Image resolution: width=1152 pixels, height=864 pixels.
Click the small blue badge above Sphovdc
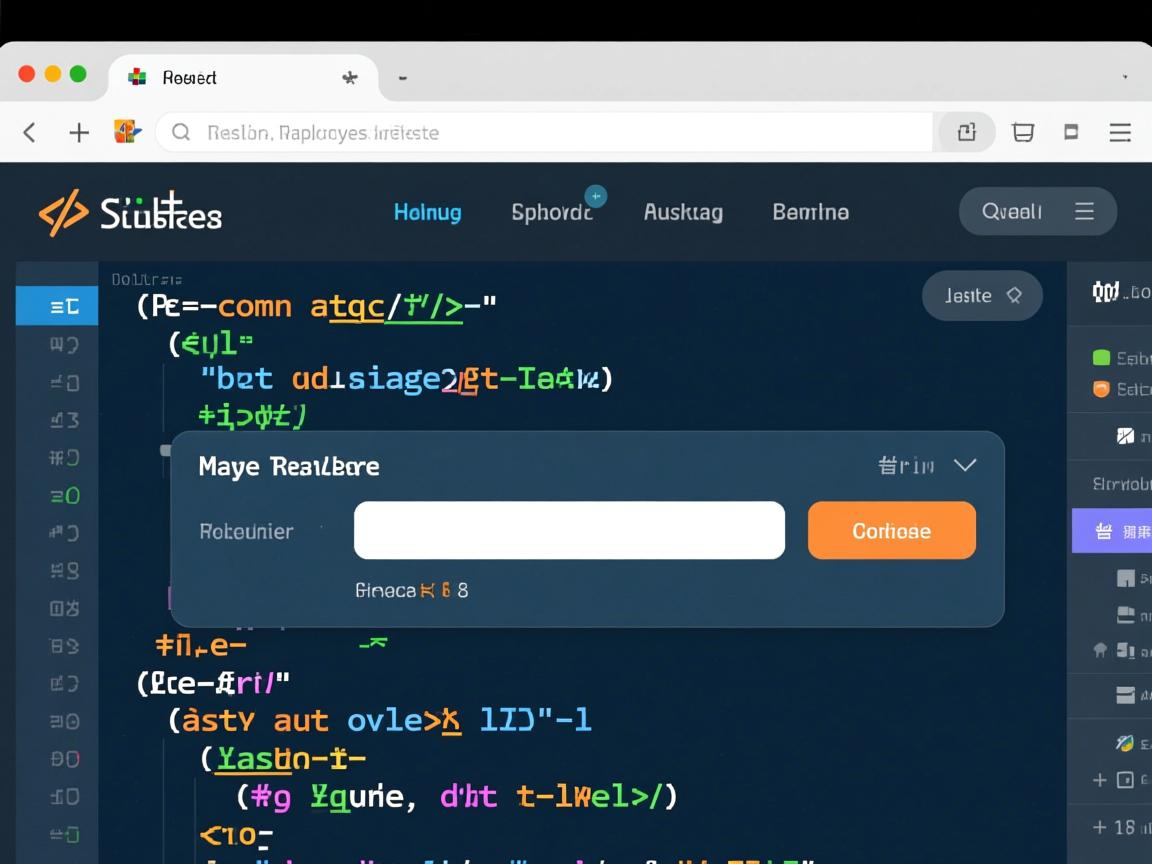(x=596, y=196)
